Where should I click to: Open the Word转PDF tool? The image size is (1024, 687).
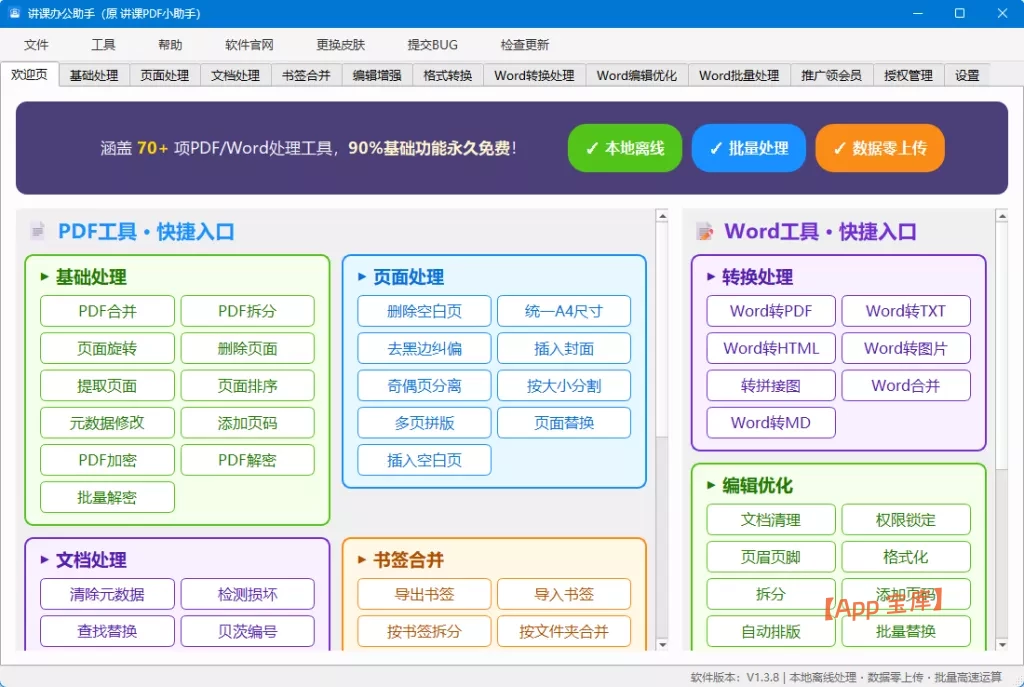click(x=771, y=311)
